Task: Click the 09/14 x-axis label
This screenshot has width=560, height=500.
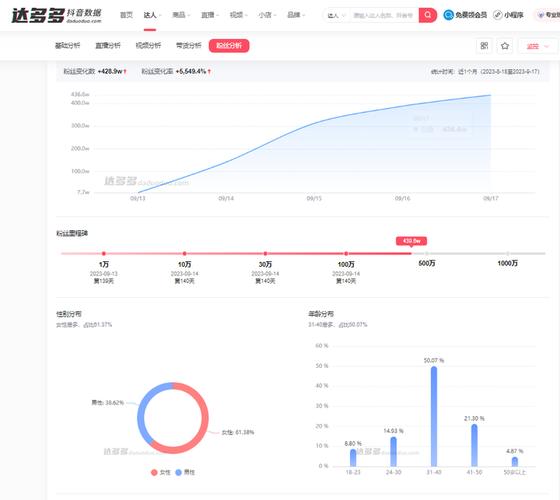Action: [x=226, y=198]
